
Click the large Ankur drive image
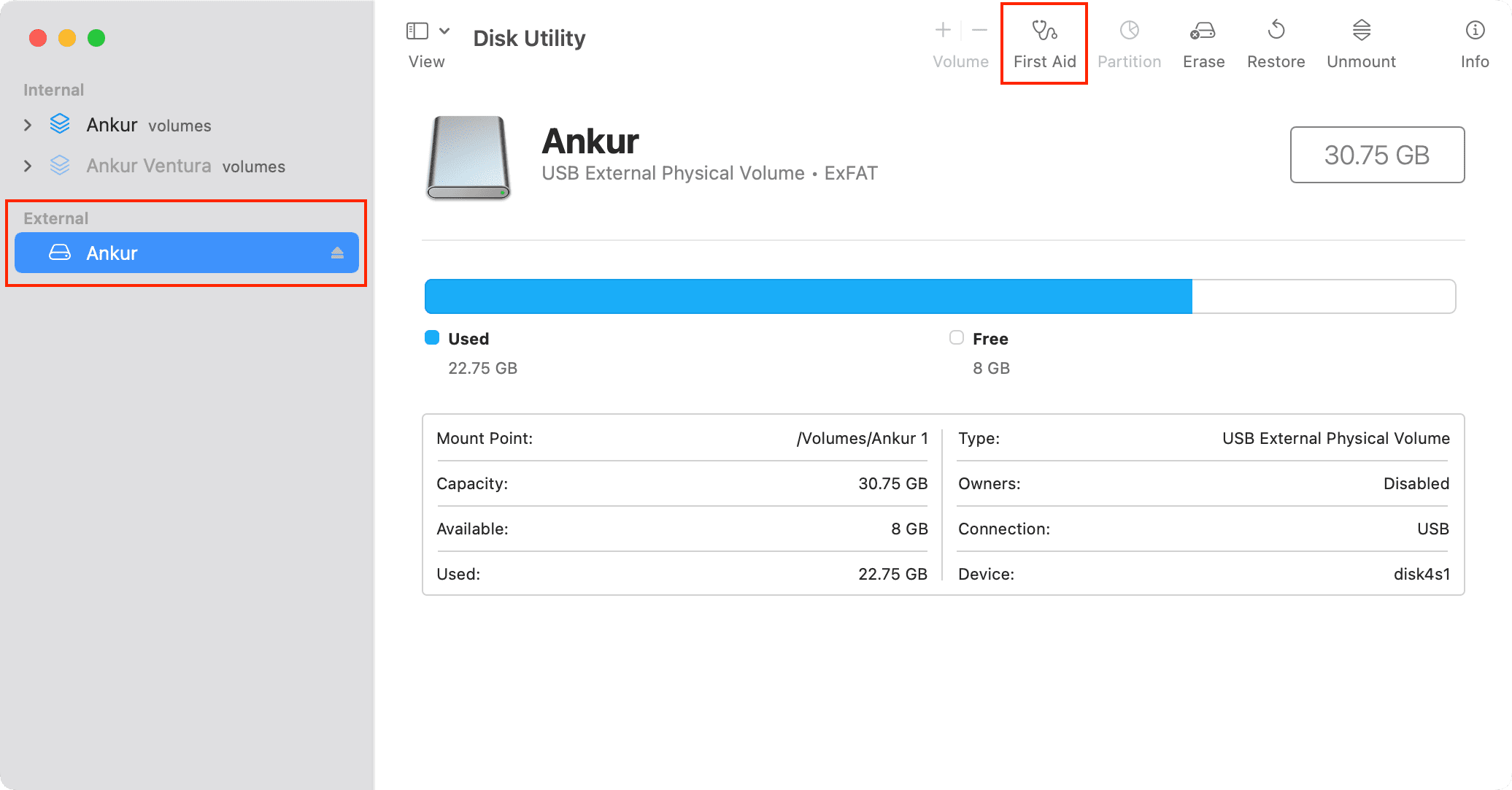click(x=468, y=157)
